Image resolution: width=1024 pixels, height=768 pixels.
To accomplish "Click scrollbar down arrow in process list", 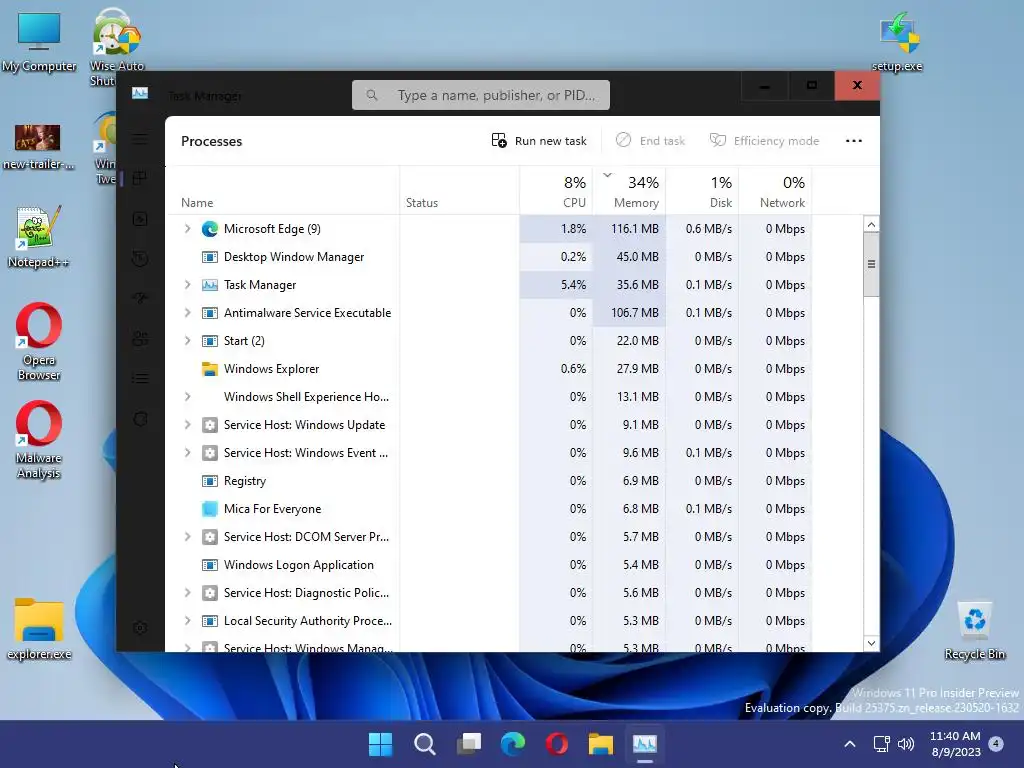I will (x=871, y=643).
